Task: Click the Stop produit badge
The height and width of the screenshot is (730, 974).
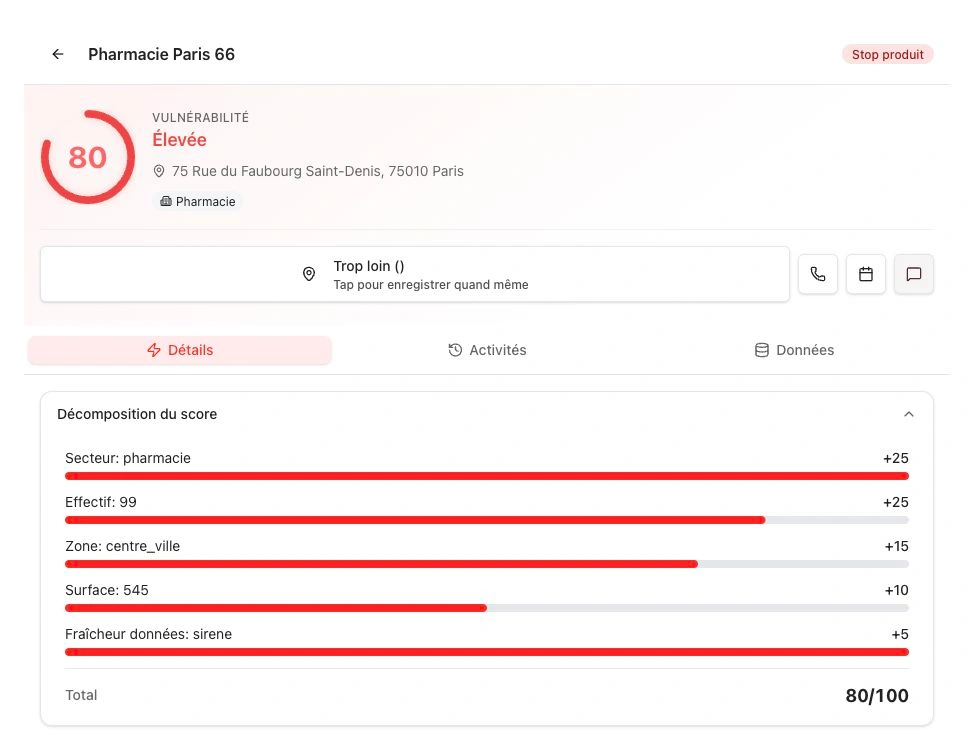Action: 888,55
